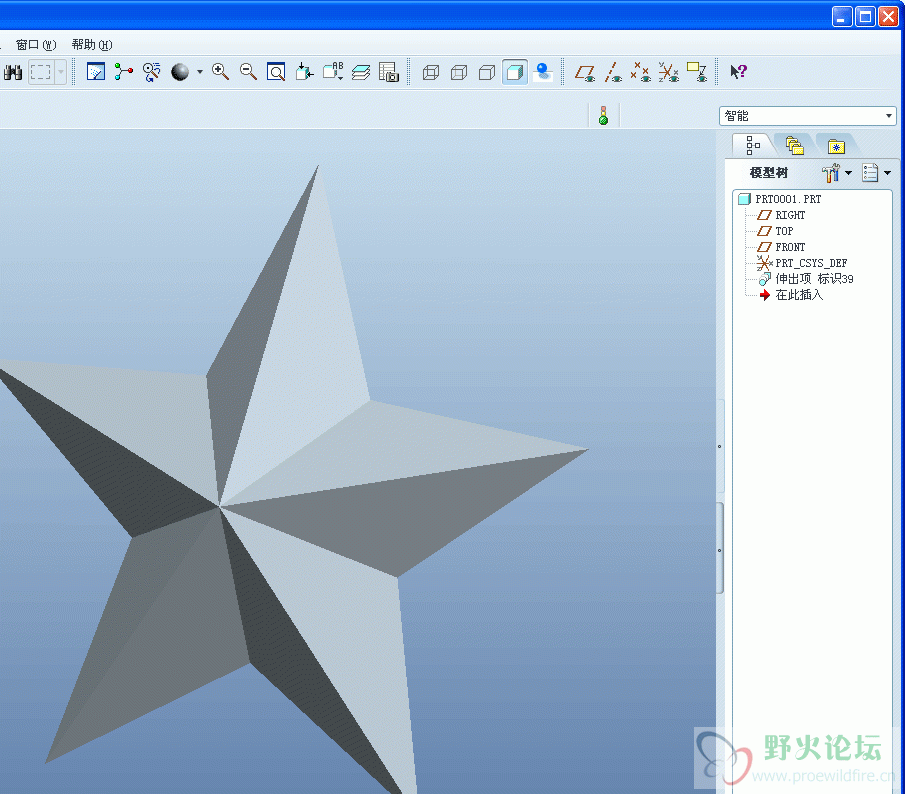This screenshot has height=794, width=905.
Task: Open the Saved view list
Action: pyautogui.click(x=333, y=72)
